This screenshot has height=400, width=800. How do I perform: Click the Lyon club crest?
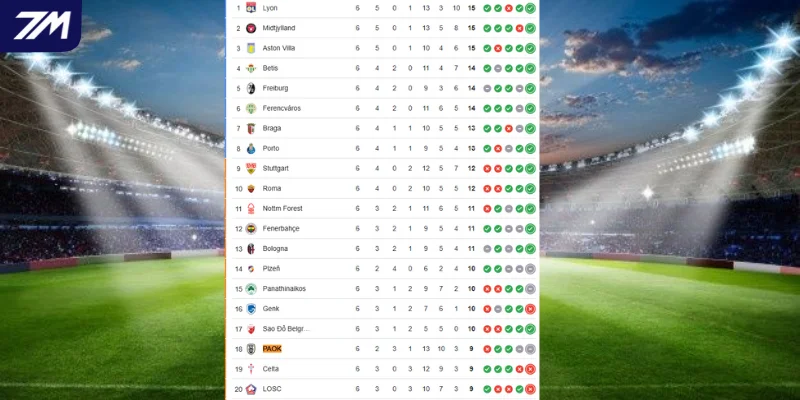251,8
